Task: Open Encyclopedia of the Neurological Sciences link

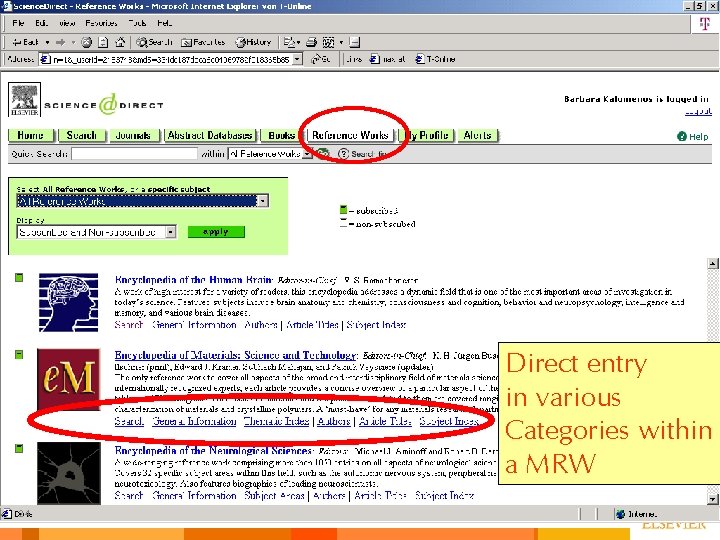Action: coord(213,450)
